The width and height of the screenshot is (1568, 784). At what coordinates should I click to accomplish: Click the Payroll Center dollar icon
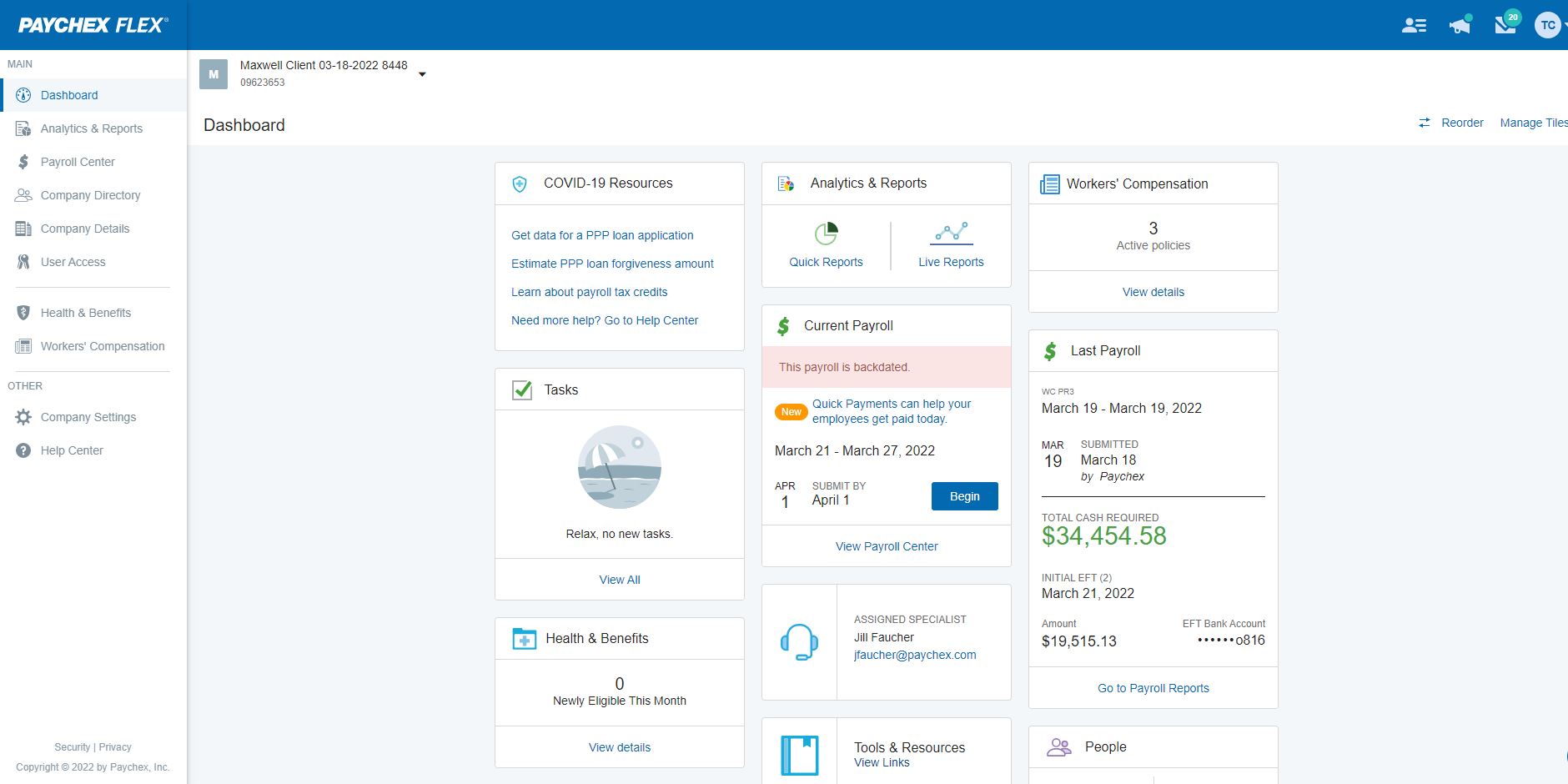[x=23, y=162]
